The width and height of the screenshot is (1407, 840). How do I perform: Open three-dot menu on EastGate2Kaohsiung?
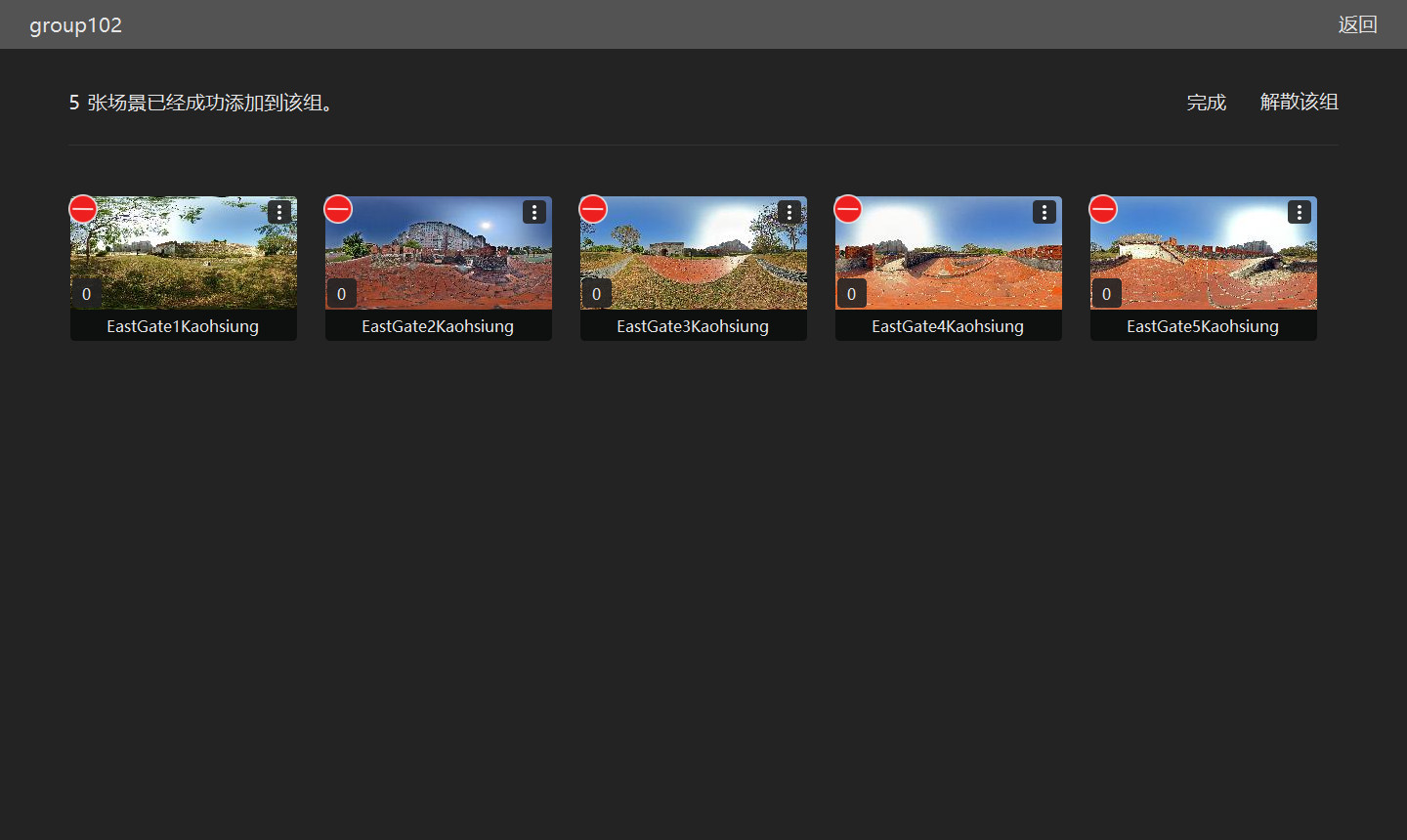pos(534,212)
